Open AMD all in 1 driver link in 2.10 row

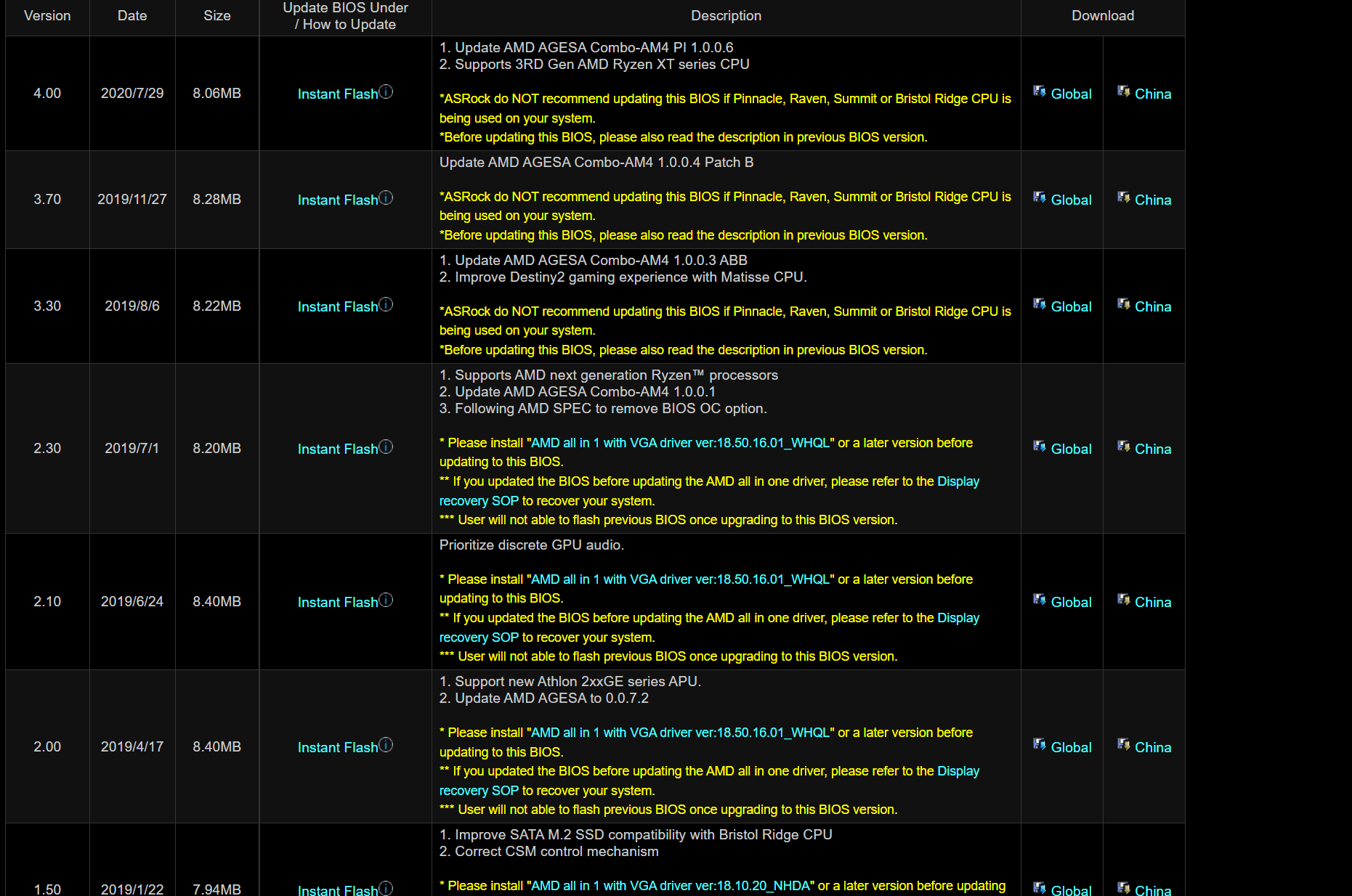680,579
